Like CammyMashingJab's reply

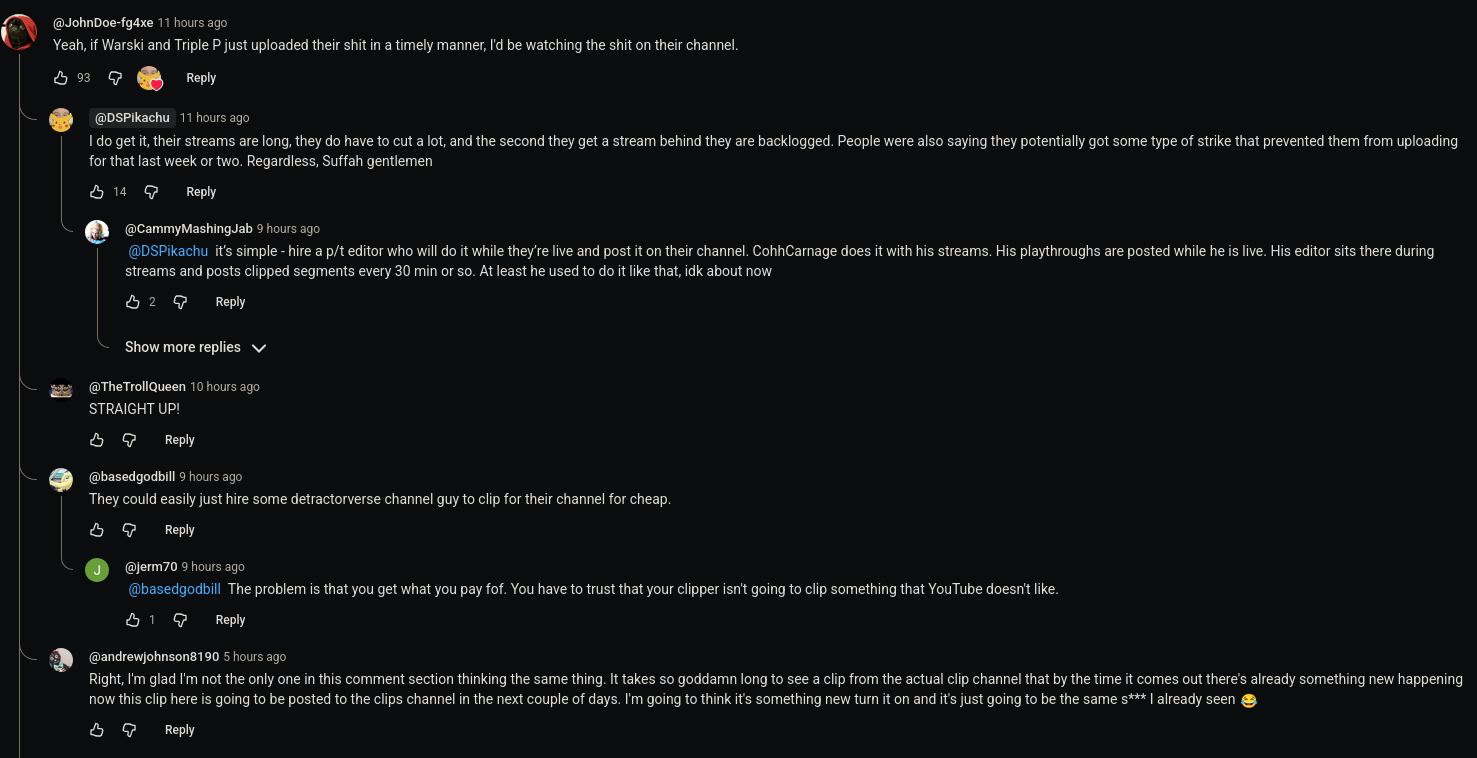[133, 302]
